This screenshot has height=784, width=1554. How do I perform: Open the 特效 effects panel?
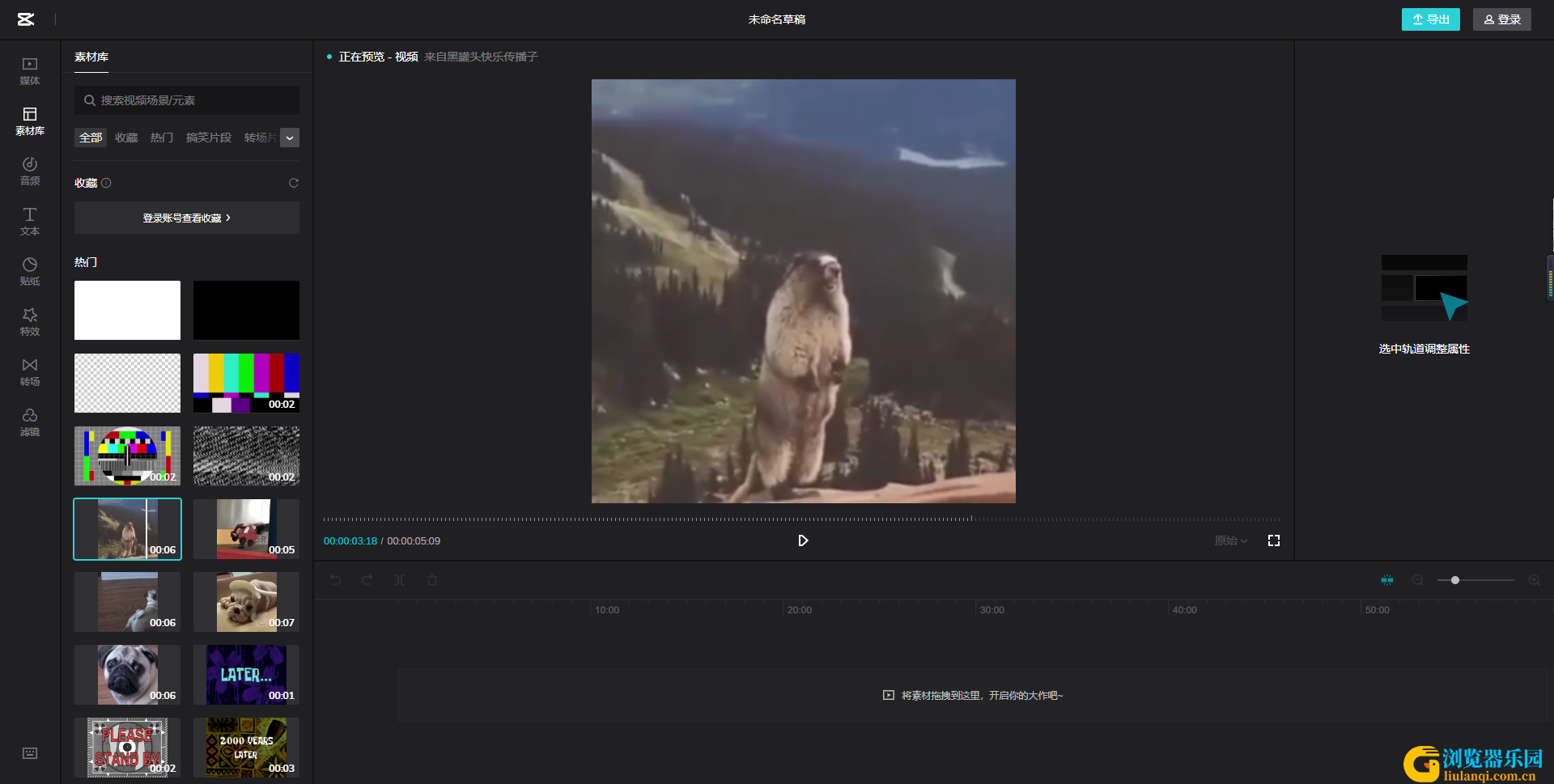click(30, 322)
